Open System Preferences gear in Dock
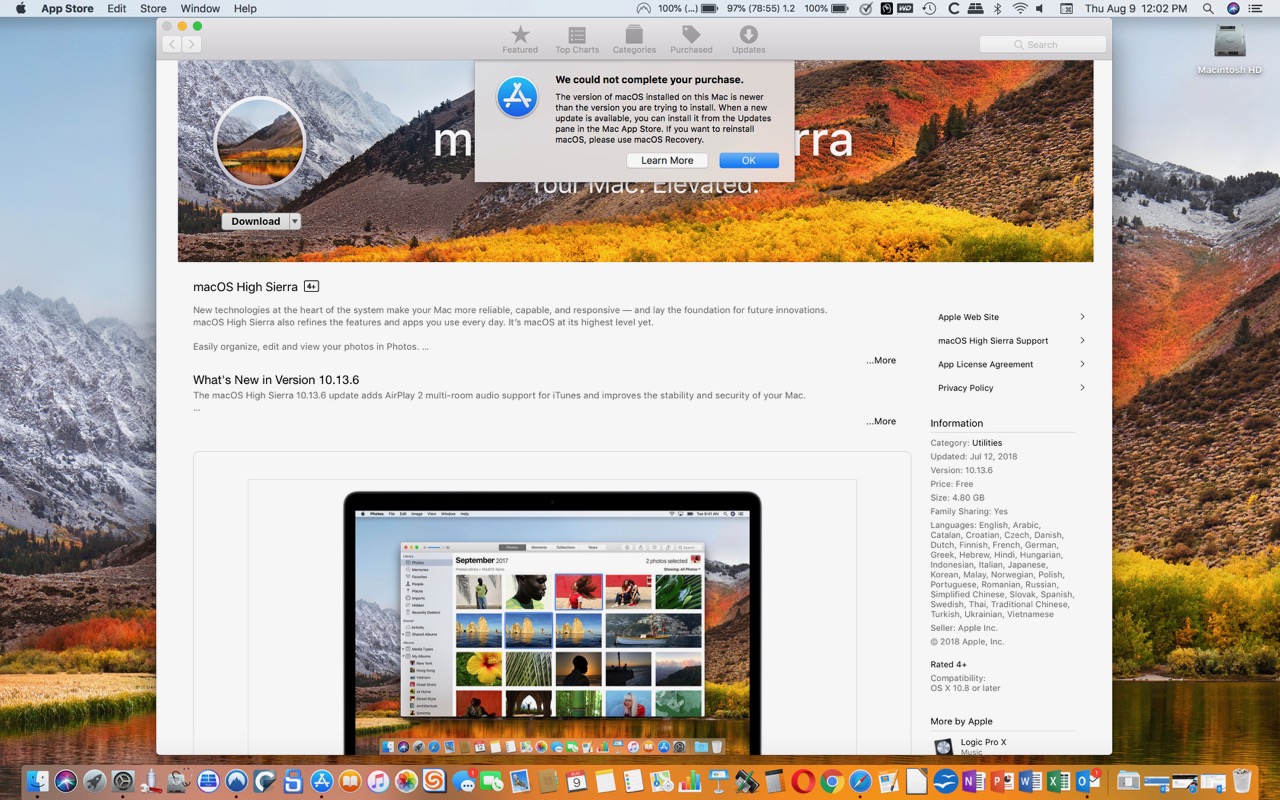The image size is (1280, 800). 122,781
